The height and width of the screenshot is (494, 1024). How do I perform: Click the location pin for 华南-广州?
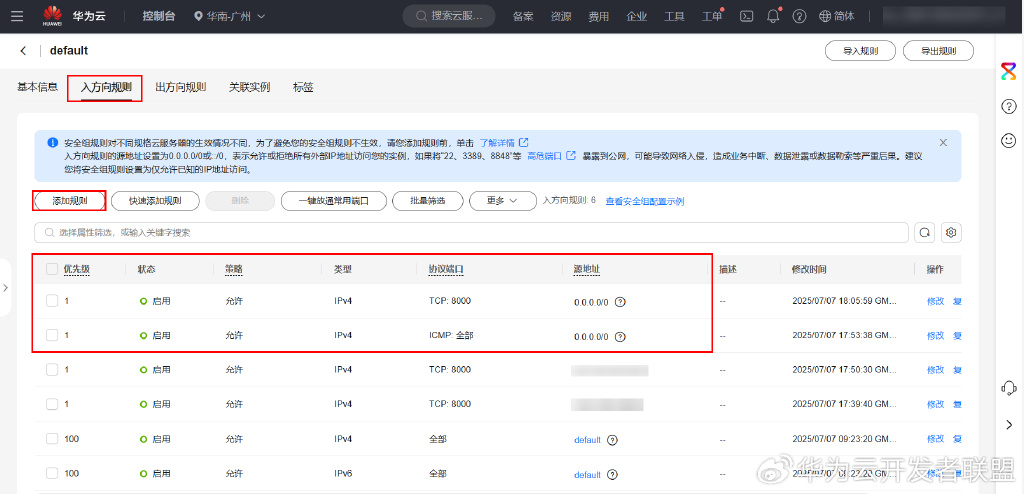coord(199,16)
